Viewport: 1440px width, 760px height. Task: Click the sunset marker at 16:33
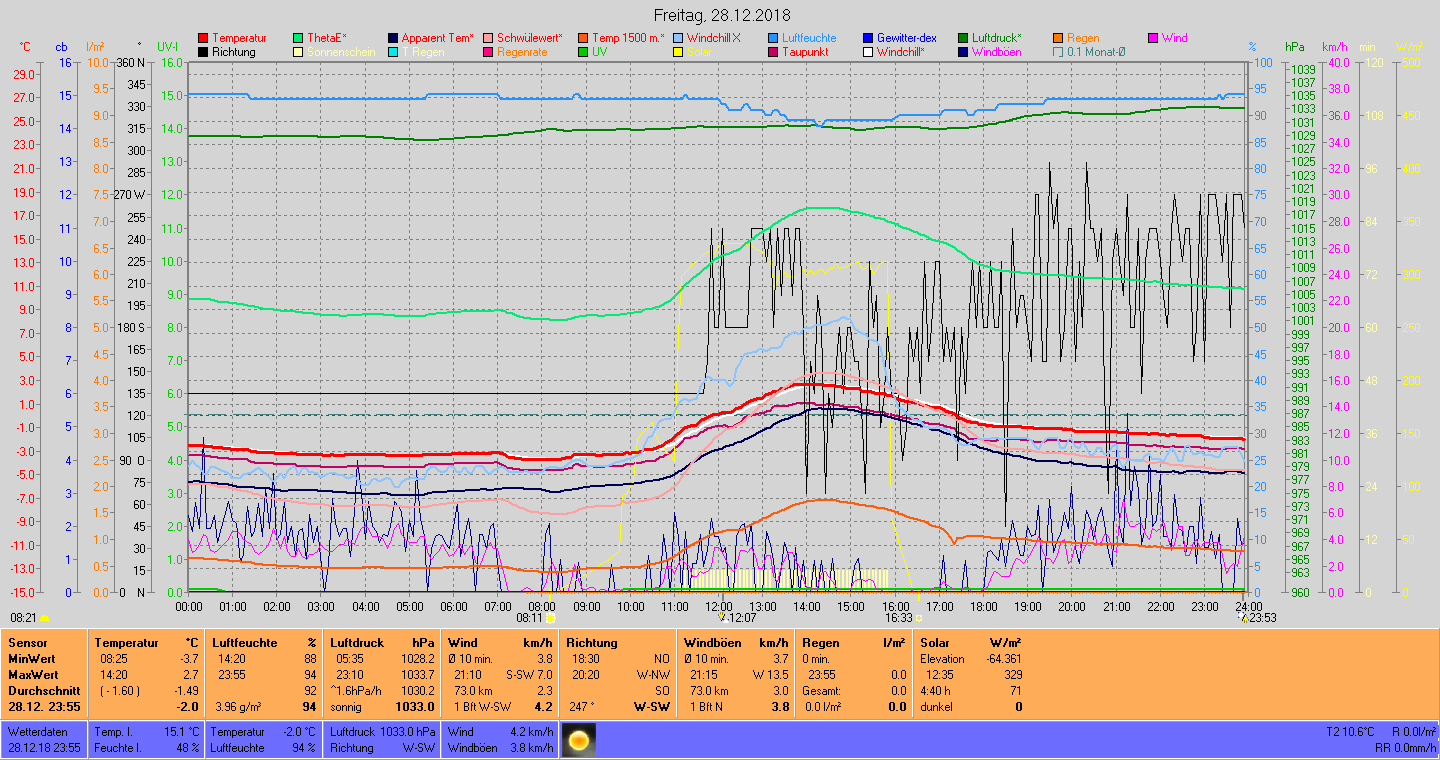pyautogui.click(x=918, y=619)
